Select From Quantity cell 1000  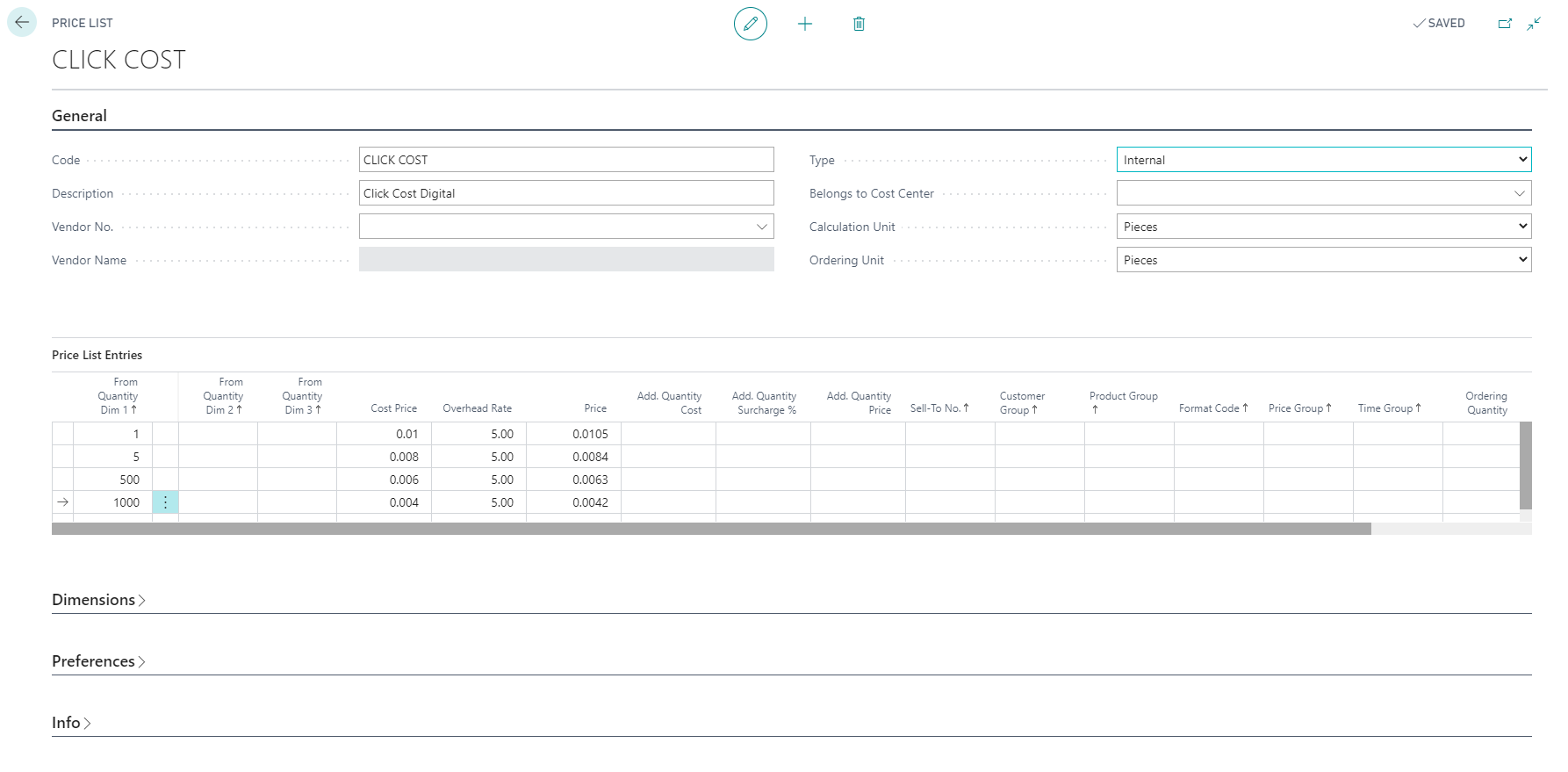point(112,502)
